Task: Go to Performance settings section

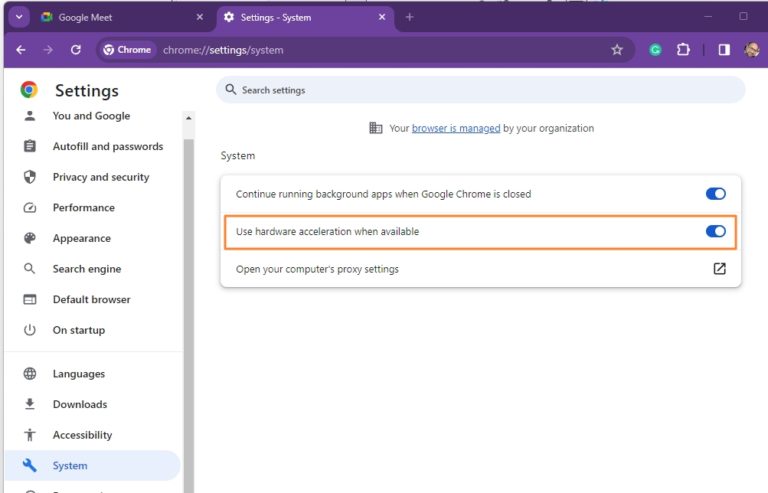Action: (83, 208)
